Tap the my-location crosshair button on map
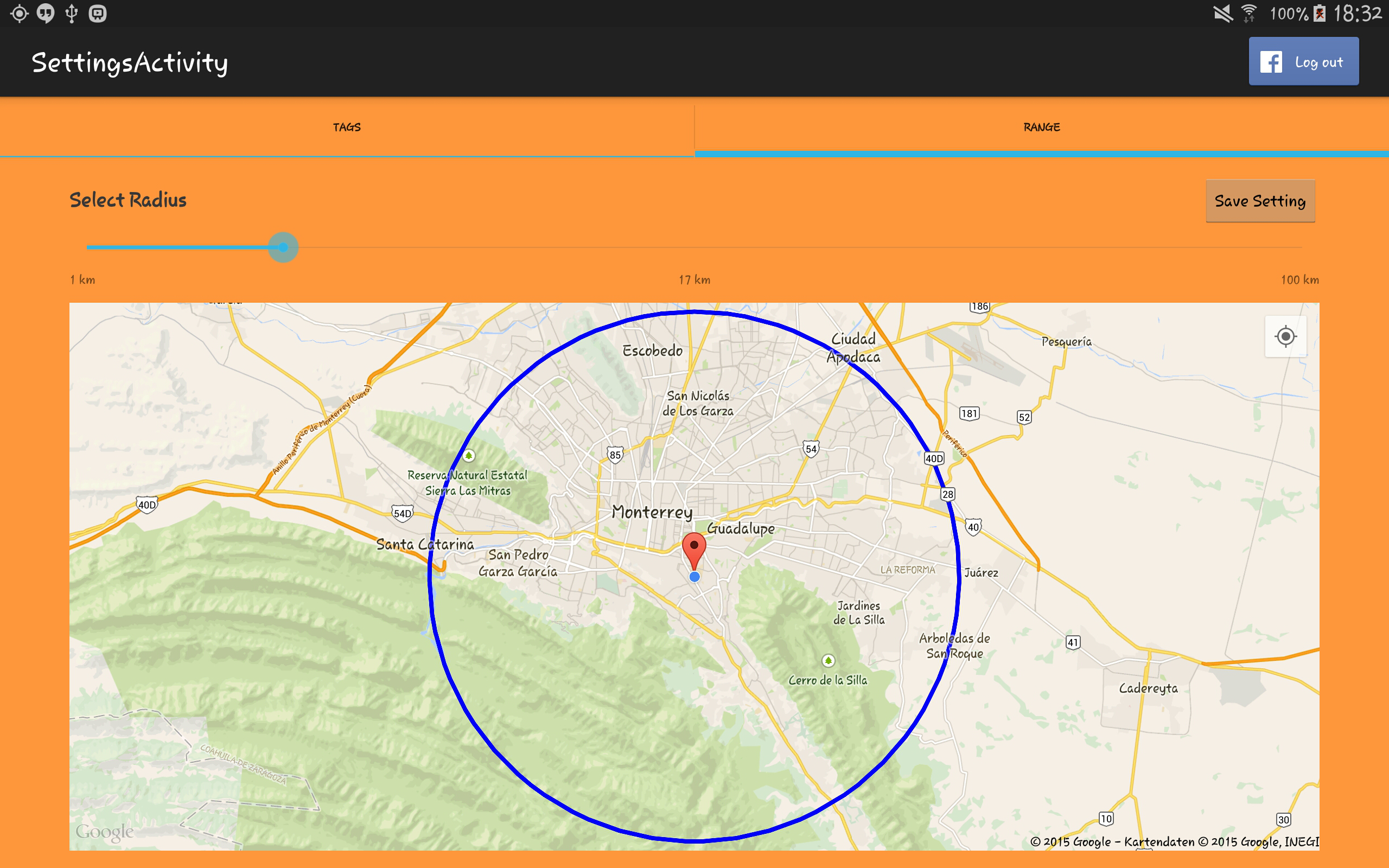1389x868 pixels. [1285, 336]
